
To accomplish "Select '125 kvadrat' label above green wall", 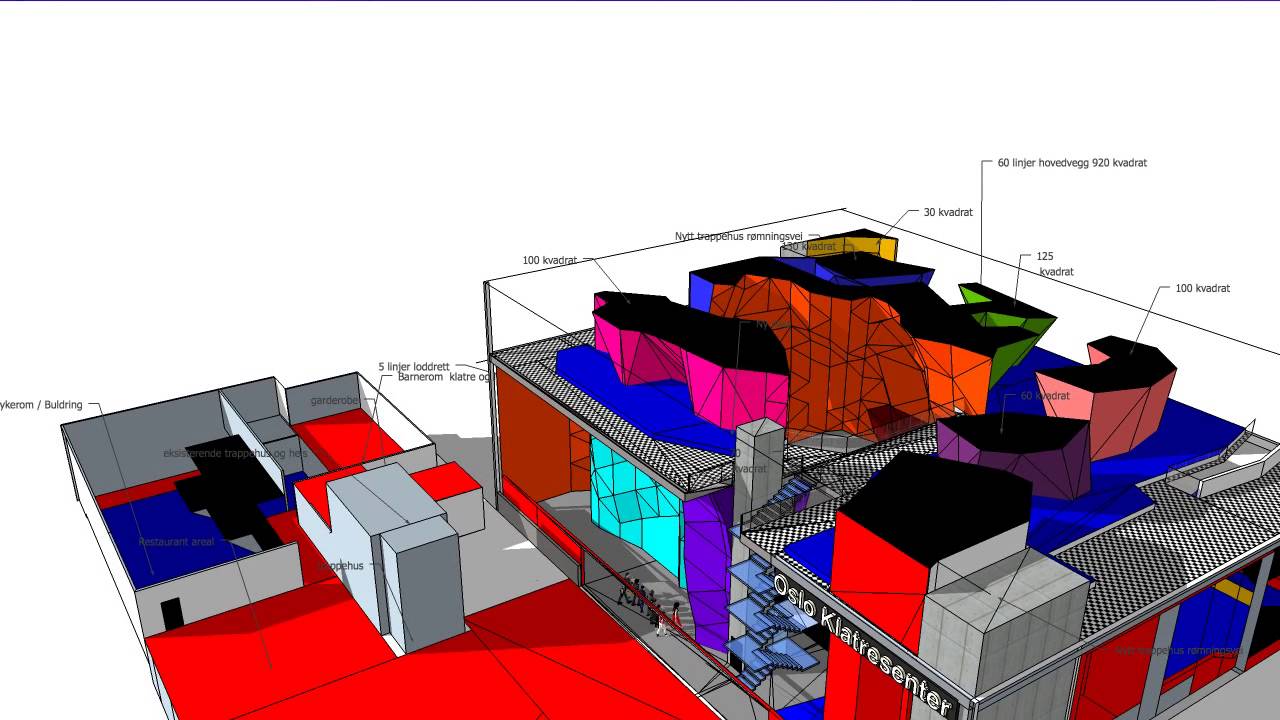I will [1054, 264].
